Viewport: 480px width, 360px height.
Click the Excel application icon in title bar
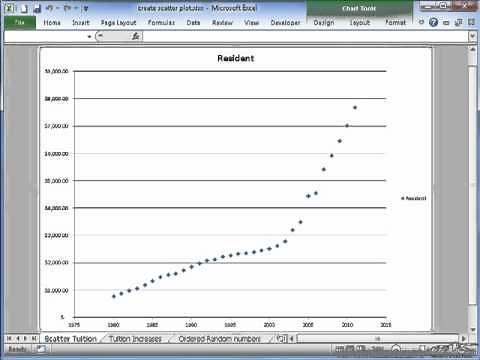pyautogui.click(x=9, y=8)
